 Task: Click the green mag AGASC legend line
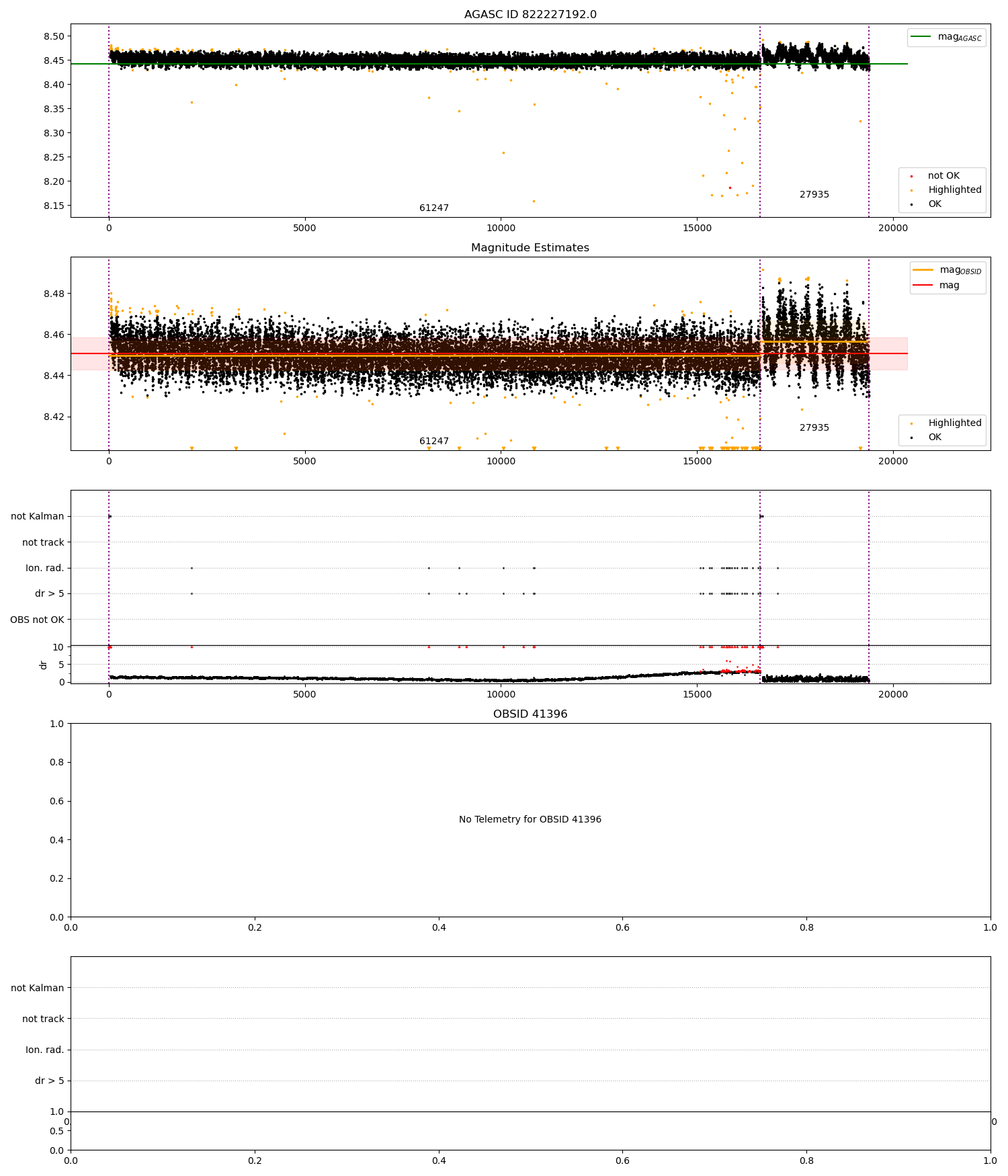921,36
